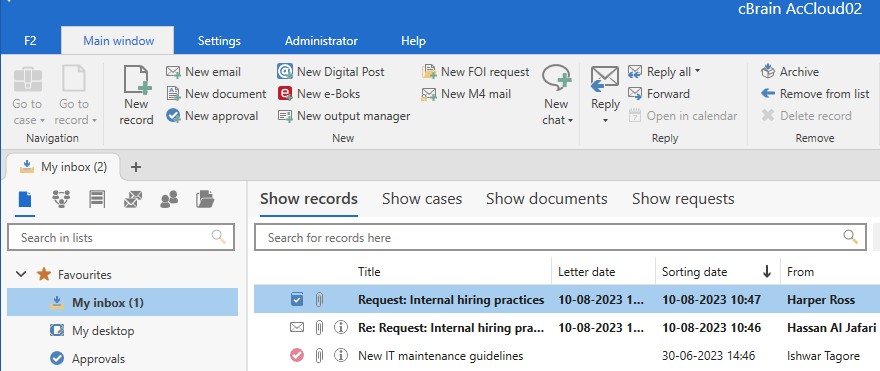Open the Administrator ribbon tab
This screenshot has width=880, height=371.
321,41
